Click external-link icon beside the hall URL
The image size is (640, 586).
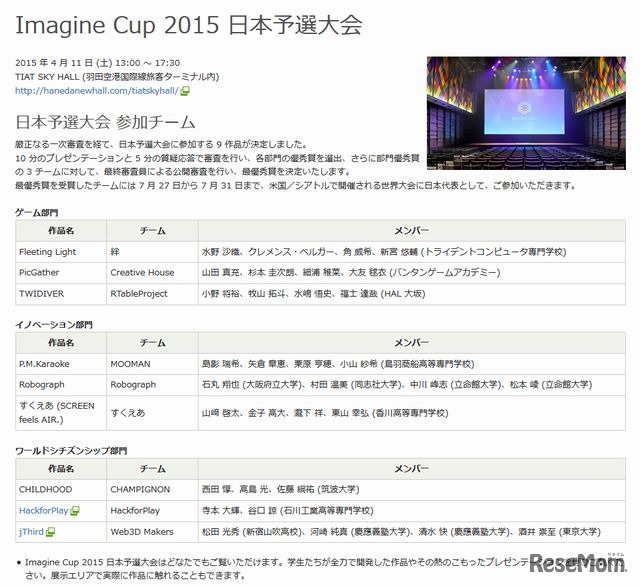[x=185, y=91]
